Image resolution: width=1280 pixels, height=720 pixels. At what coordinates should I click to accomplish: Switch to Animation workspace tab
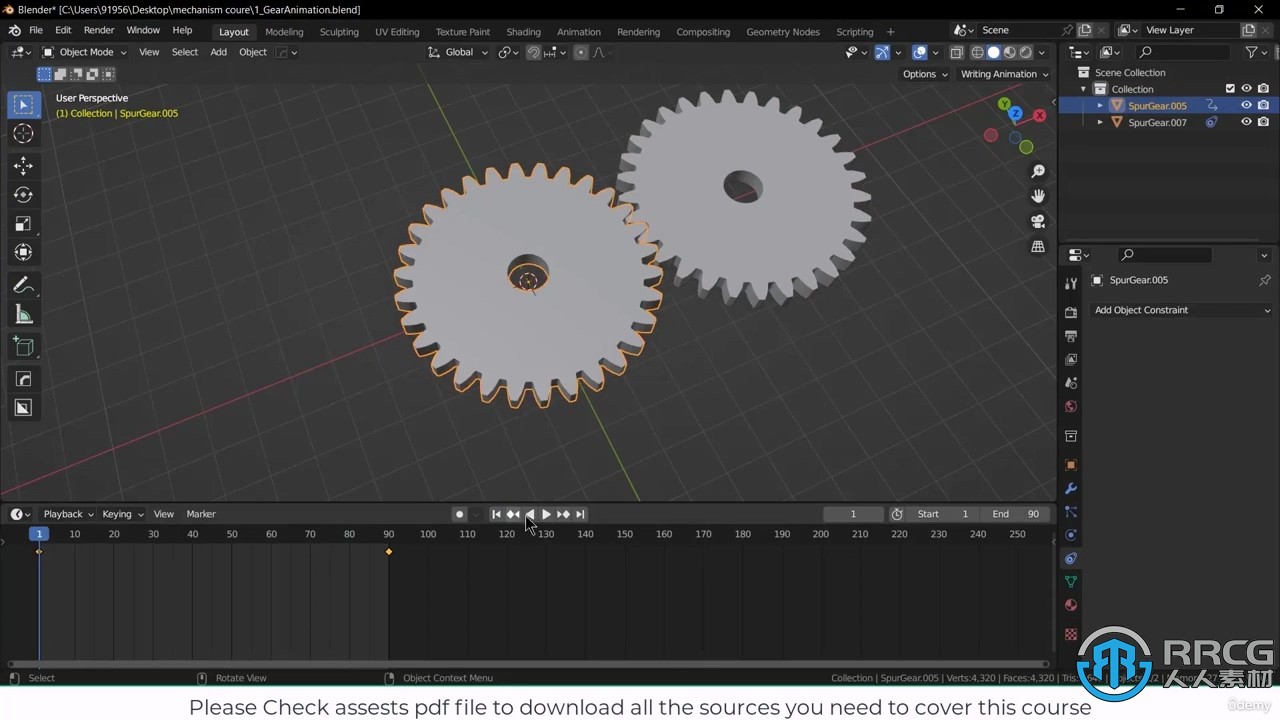(579, 31)
